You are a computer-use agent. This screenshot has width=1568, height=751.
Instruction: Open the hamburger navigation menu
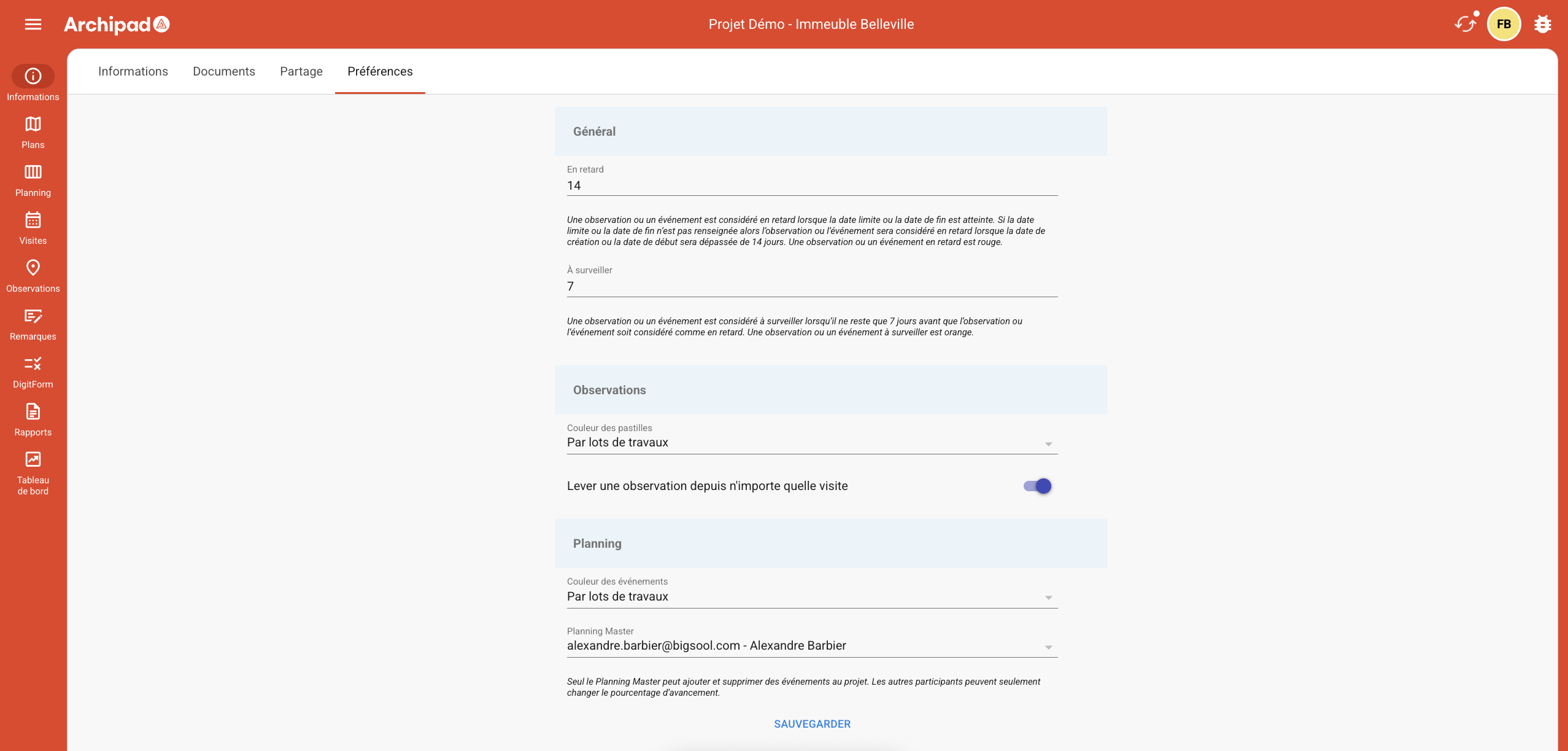tap(33, 25)
